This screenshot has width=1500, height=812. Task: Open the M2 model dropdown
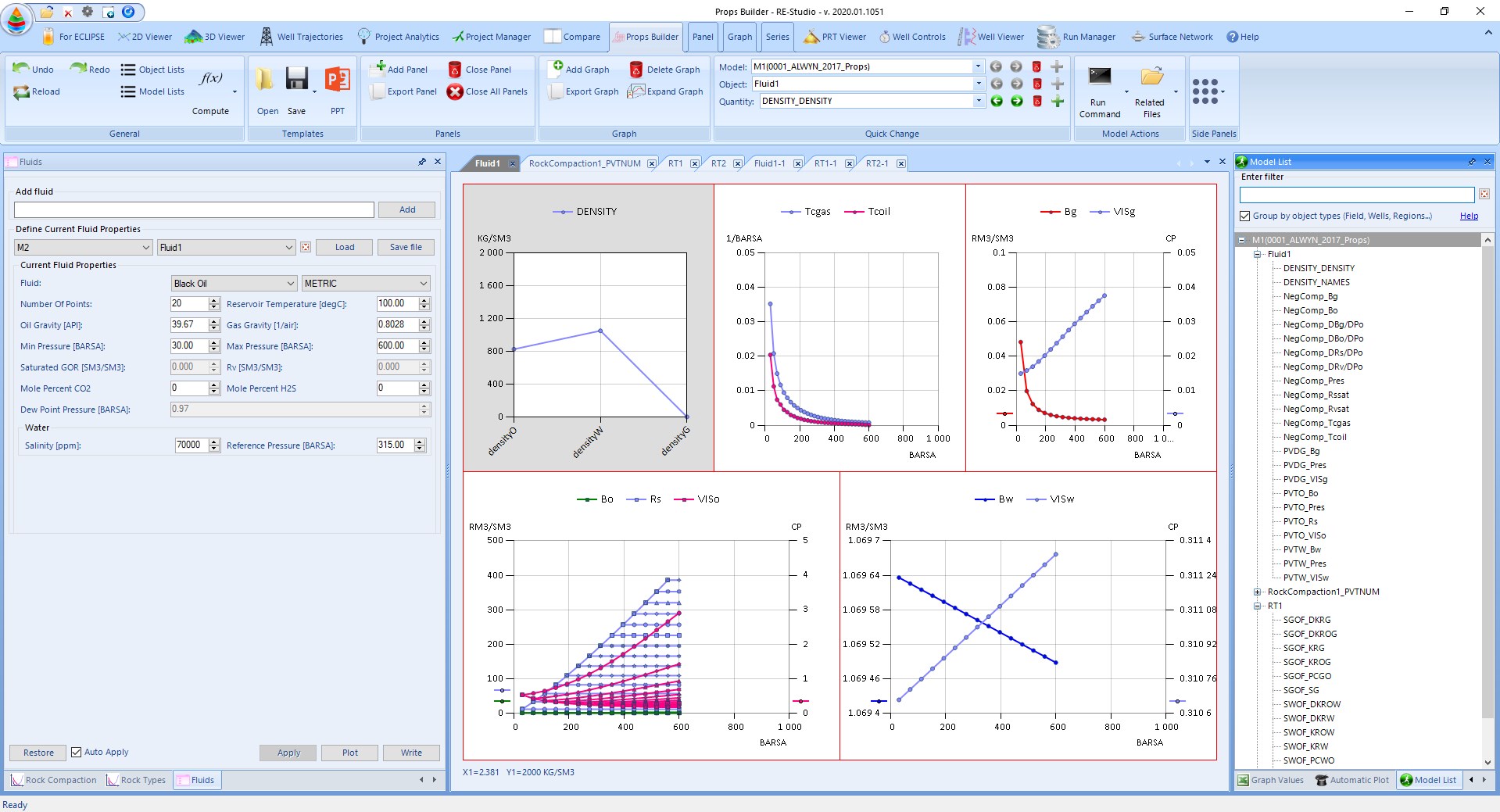(83, 247)
